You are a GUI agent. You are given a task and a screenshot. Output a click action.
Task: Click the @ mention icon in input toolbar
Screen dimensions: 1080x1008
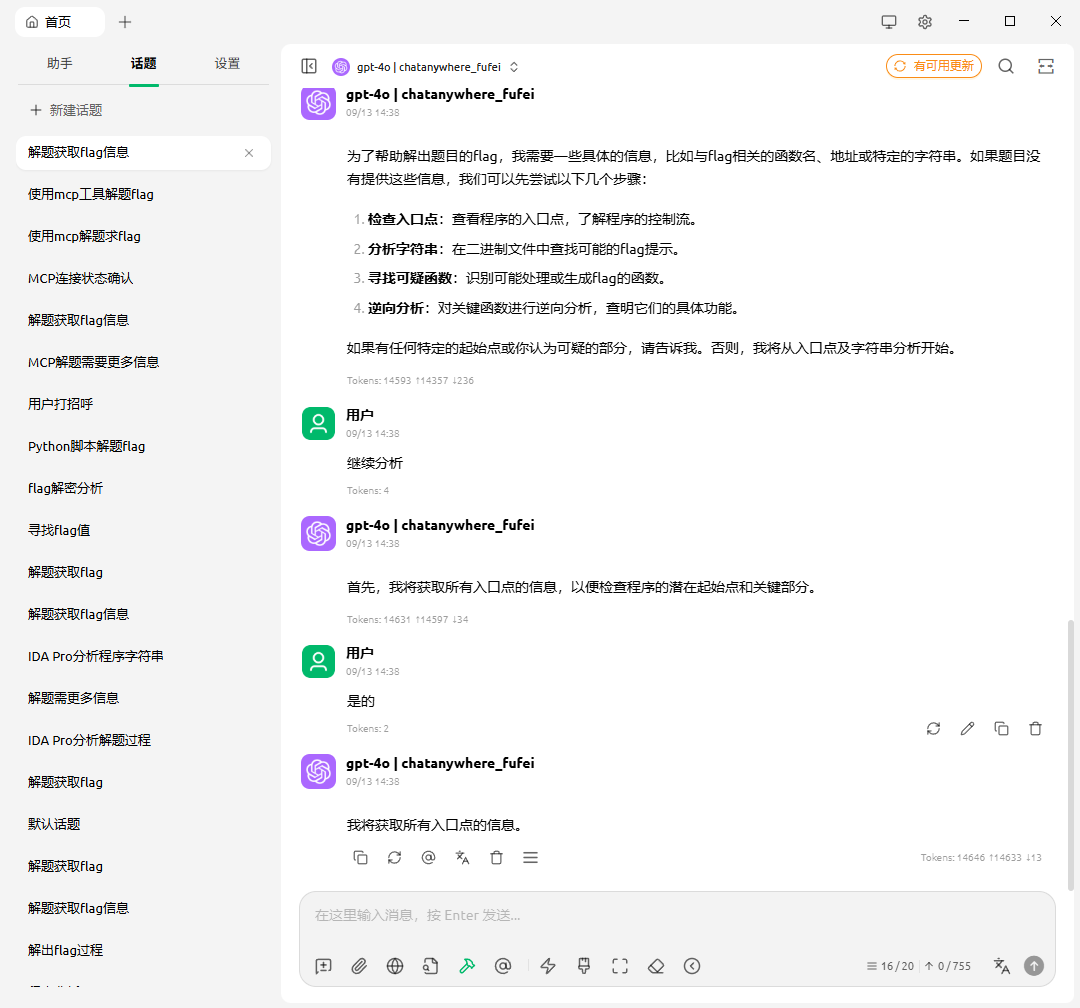503,966
